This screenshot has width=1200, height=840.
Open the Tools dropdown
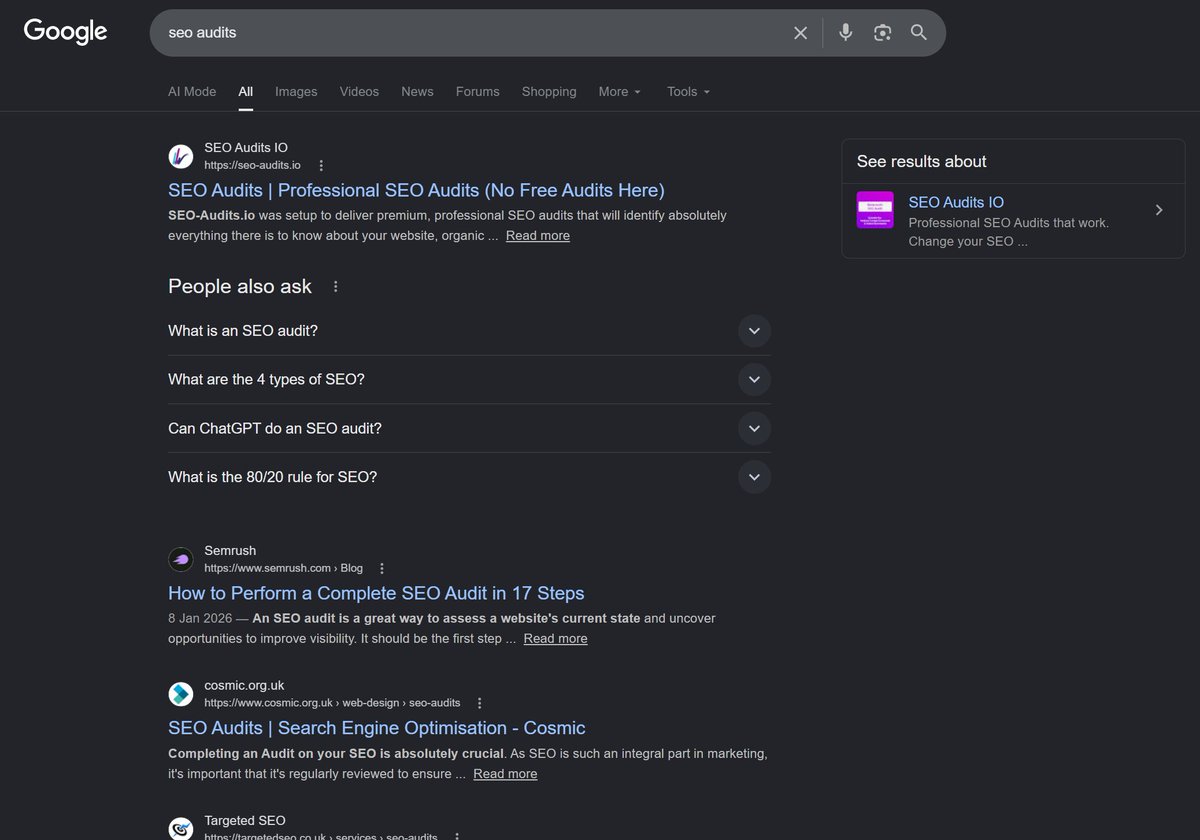(689, 92)
